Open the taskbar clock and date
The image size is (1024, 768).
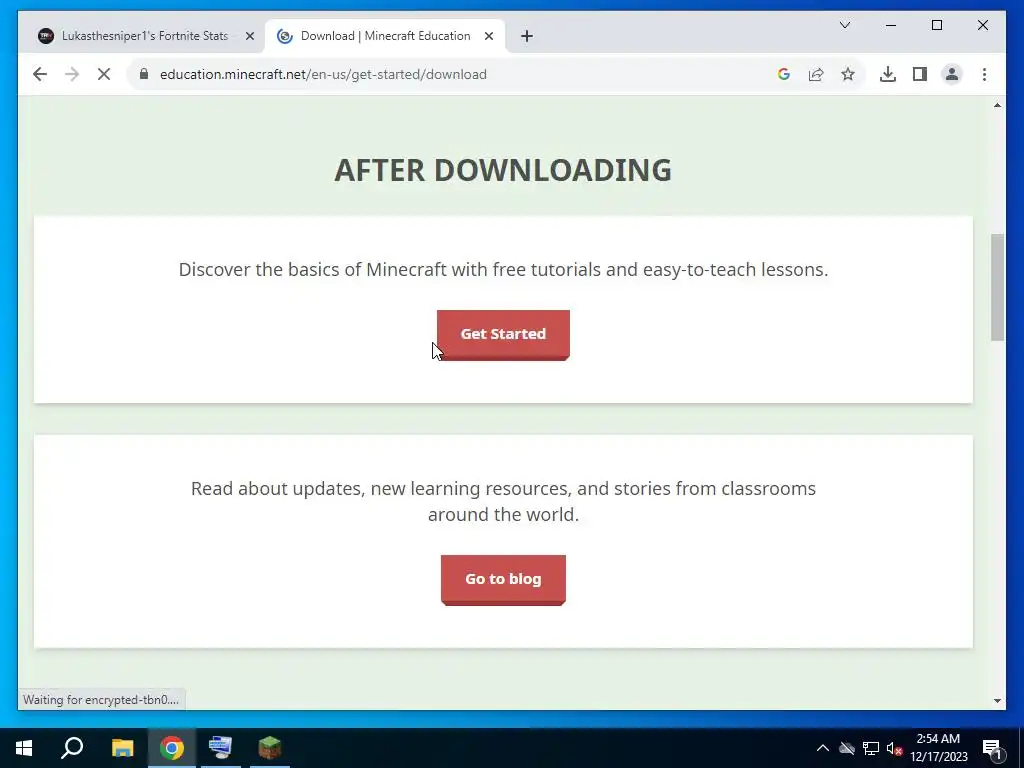938,748
